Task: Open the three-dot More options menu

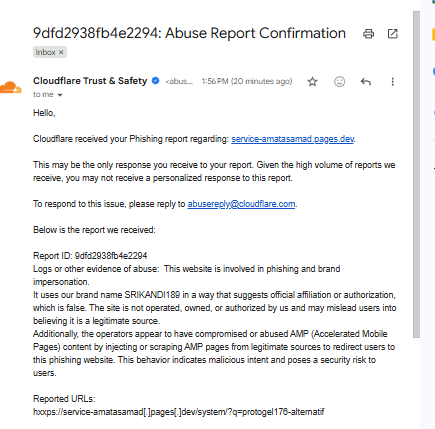Action: click(x=393, y=82)
